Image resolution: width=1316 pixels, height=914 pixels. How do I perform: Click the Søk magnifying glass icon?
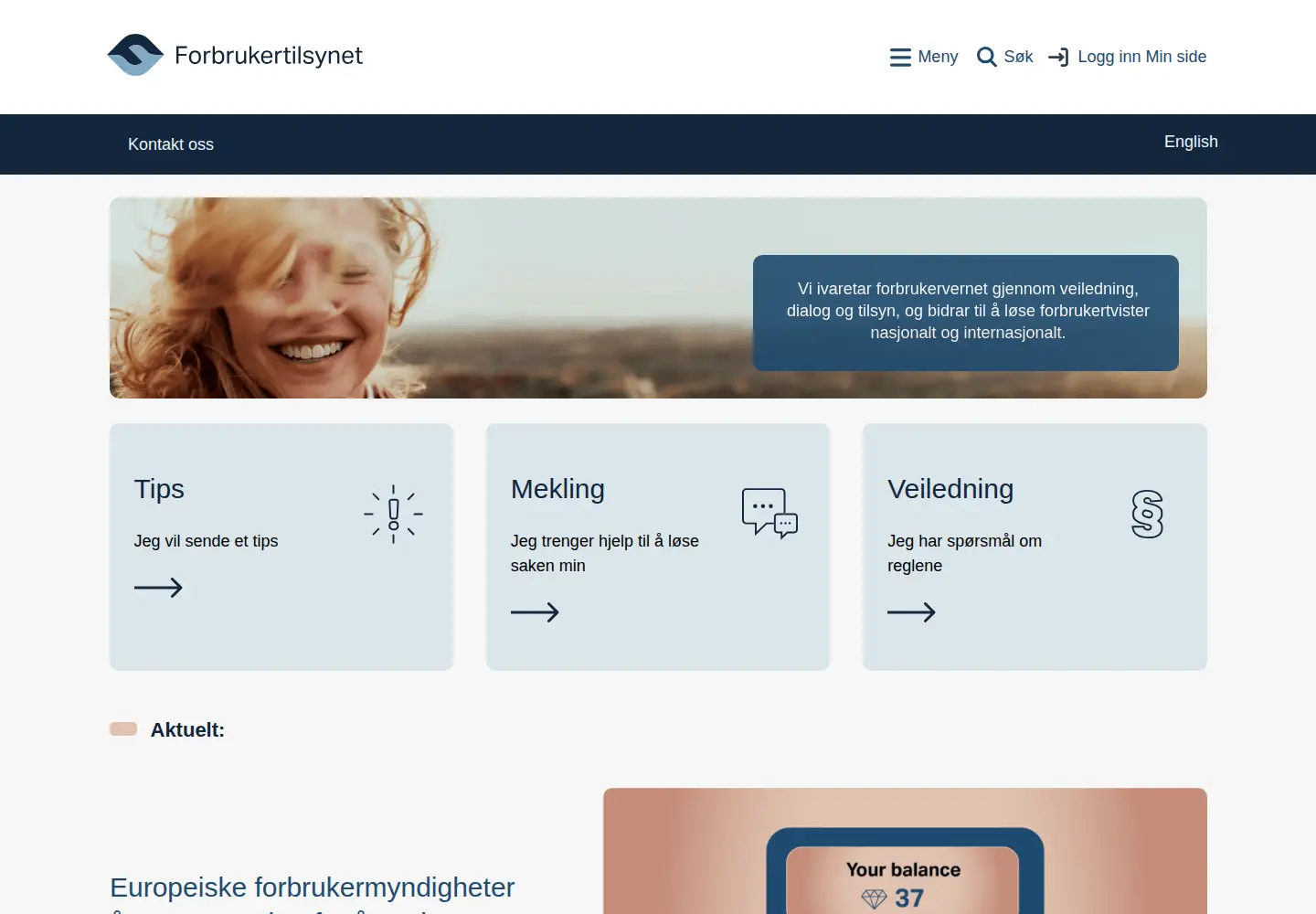click(987, 58)
